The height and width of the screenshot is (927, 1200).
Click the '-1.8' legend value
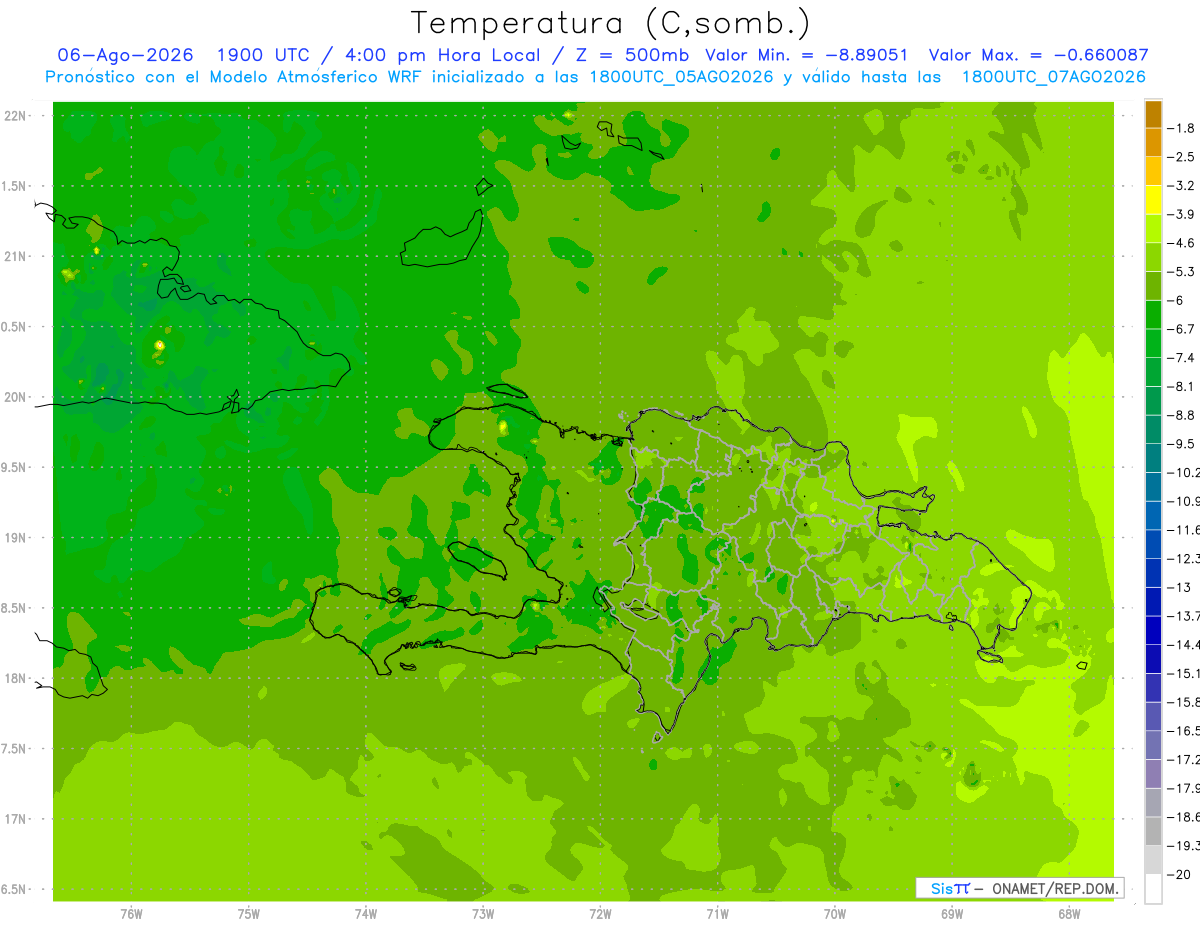[1182, 128]
